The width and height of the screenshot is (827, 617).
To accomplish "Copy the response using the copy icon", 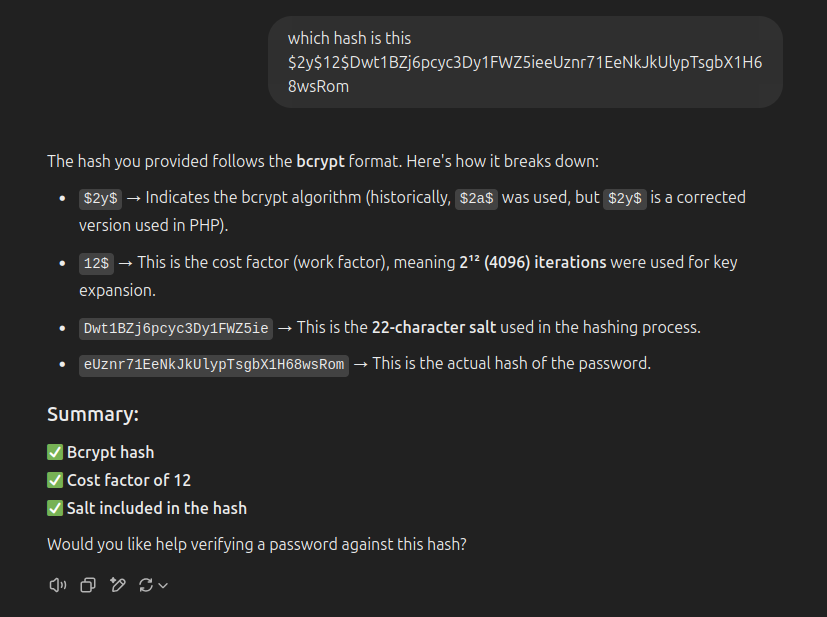I will tap(88, 585).
